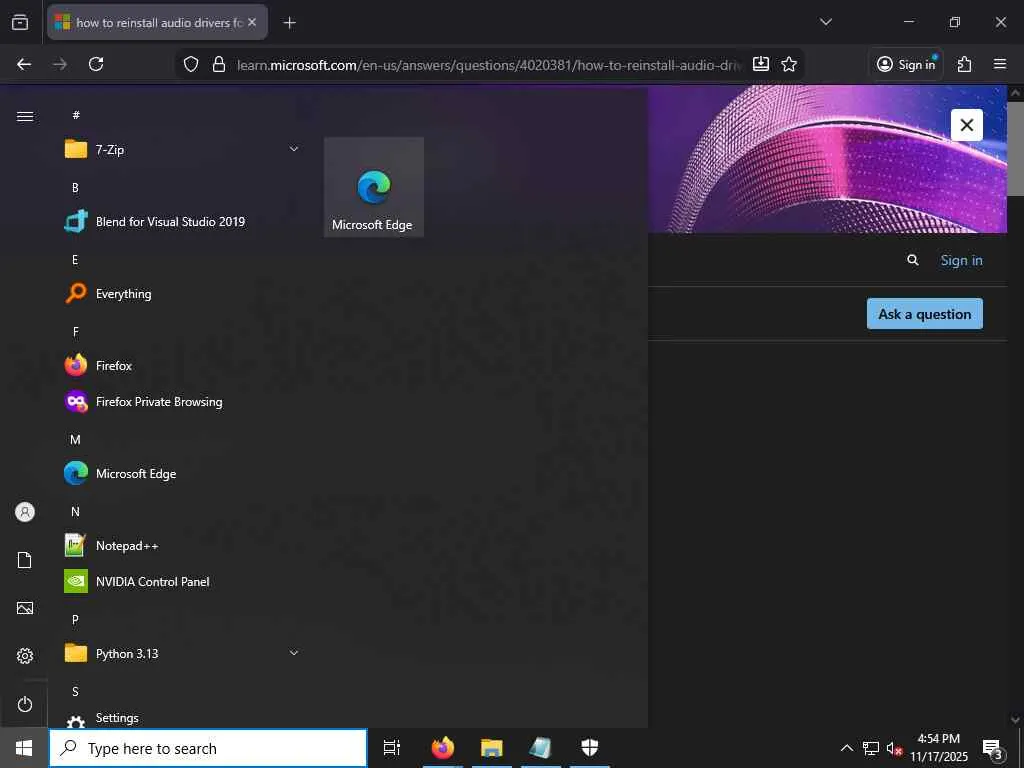Open Task View on the taskbar

392,748
